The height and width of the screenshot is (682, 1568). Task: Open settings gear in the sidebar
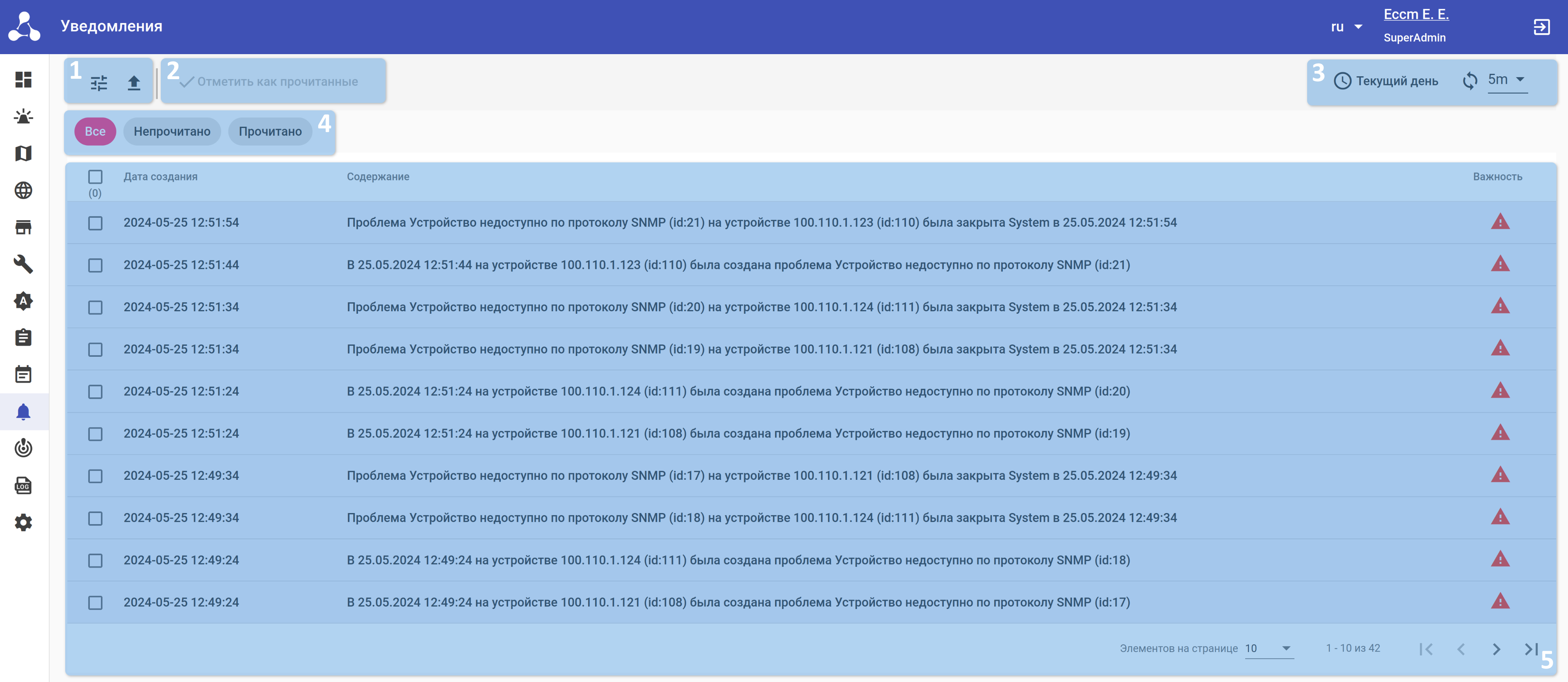[x=23, y=522]
